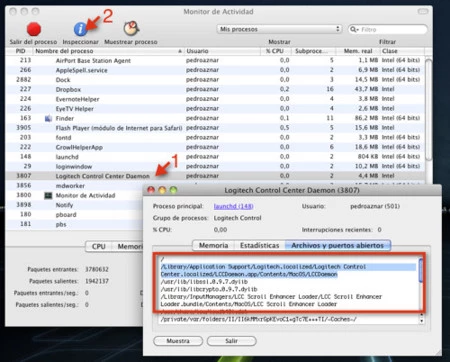This screenshot has width=450, height=362.
Task: Select the EvernoteHelper process
Action: (x=215, y=99)
